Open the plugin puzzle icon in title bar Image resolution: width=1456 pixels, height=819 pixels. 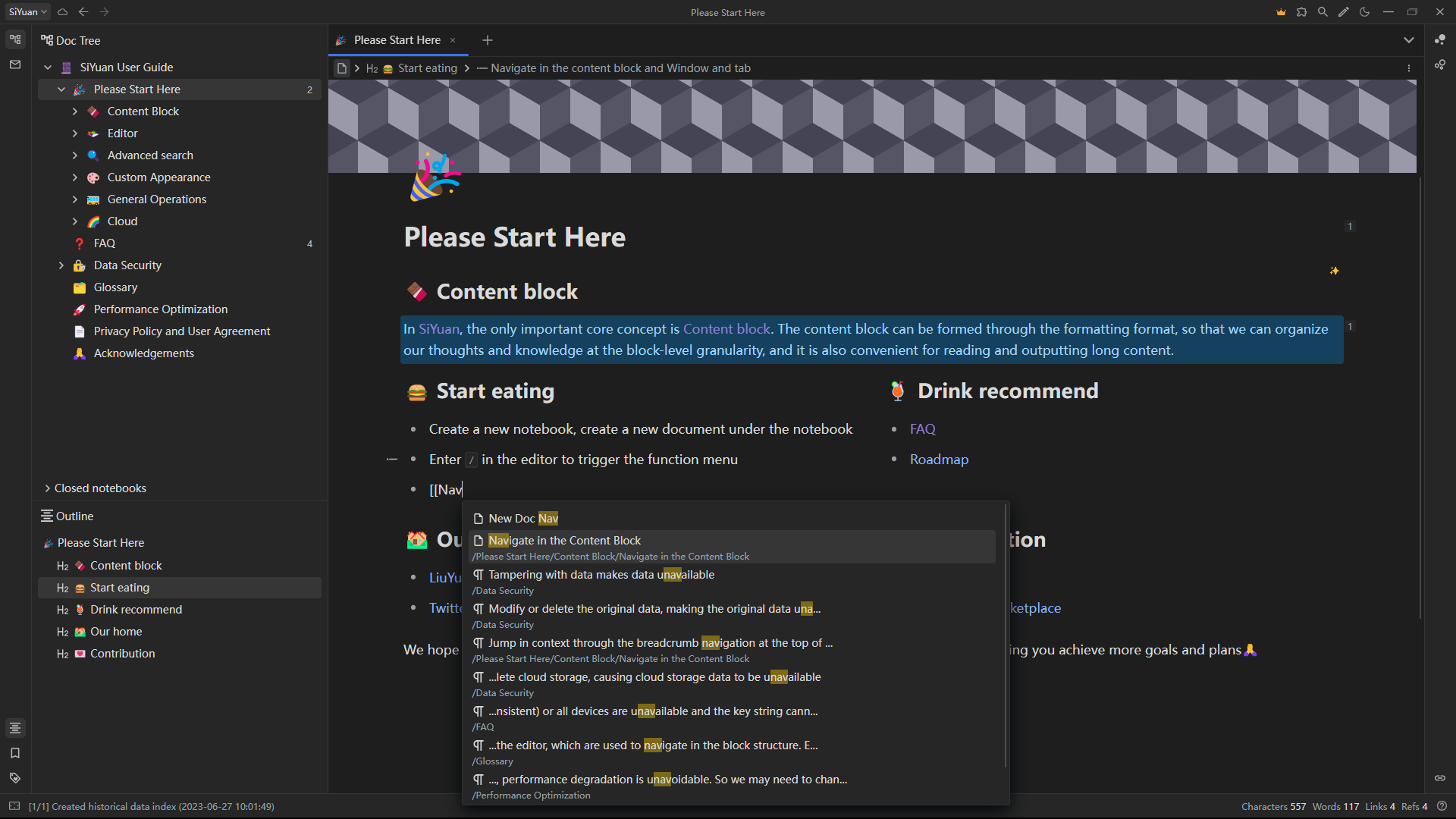[1301, 12]
